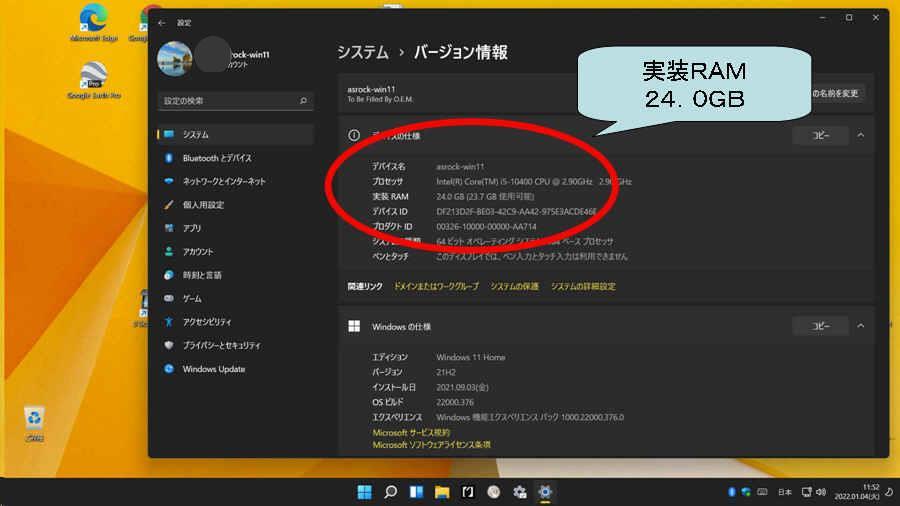
Task: Click the アカウント person icon
Action: (169, 252)
